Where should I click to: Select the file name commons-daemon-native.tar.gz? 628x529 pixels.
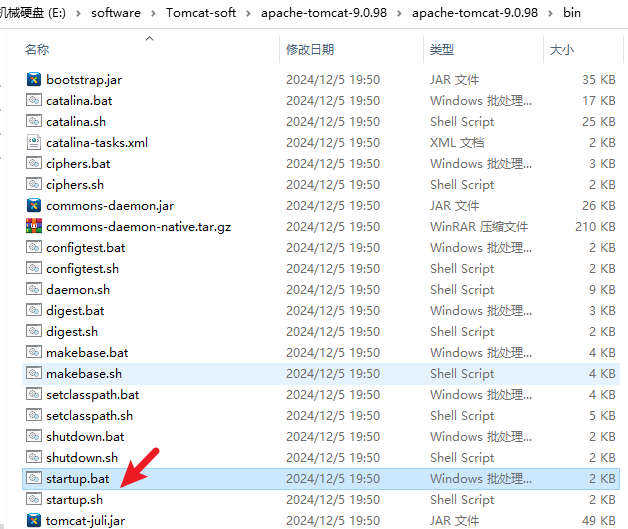coord(139,227)
